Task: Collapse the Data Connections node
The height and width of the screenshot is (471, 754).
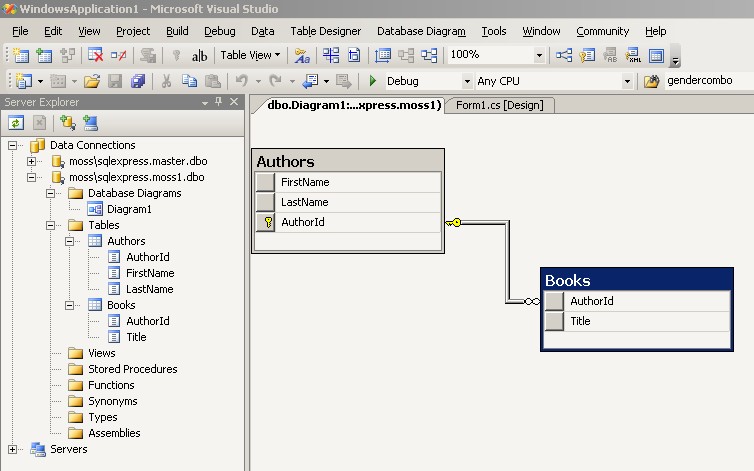Action: pos(12,145)
